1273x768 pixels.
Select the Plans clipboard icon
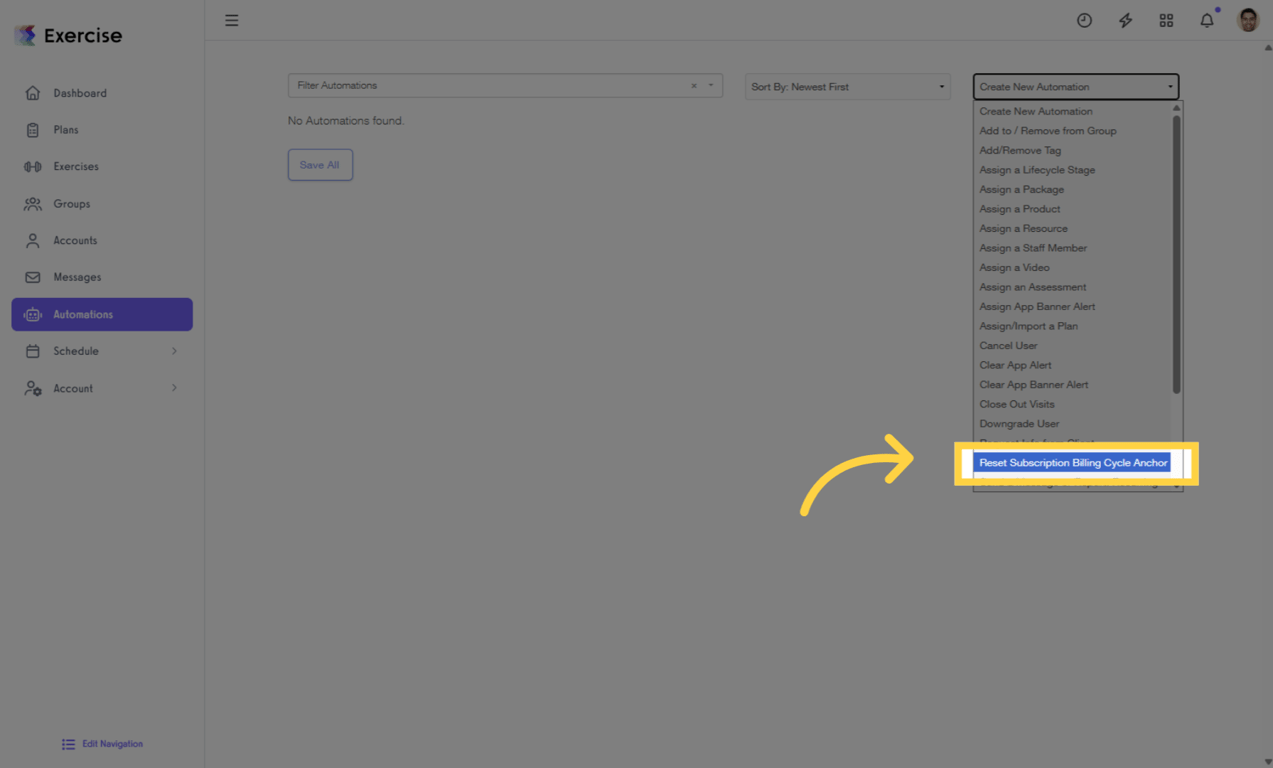click(x=35, y=129)
